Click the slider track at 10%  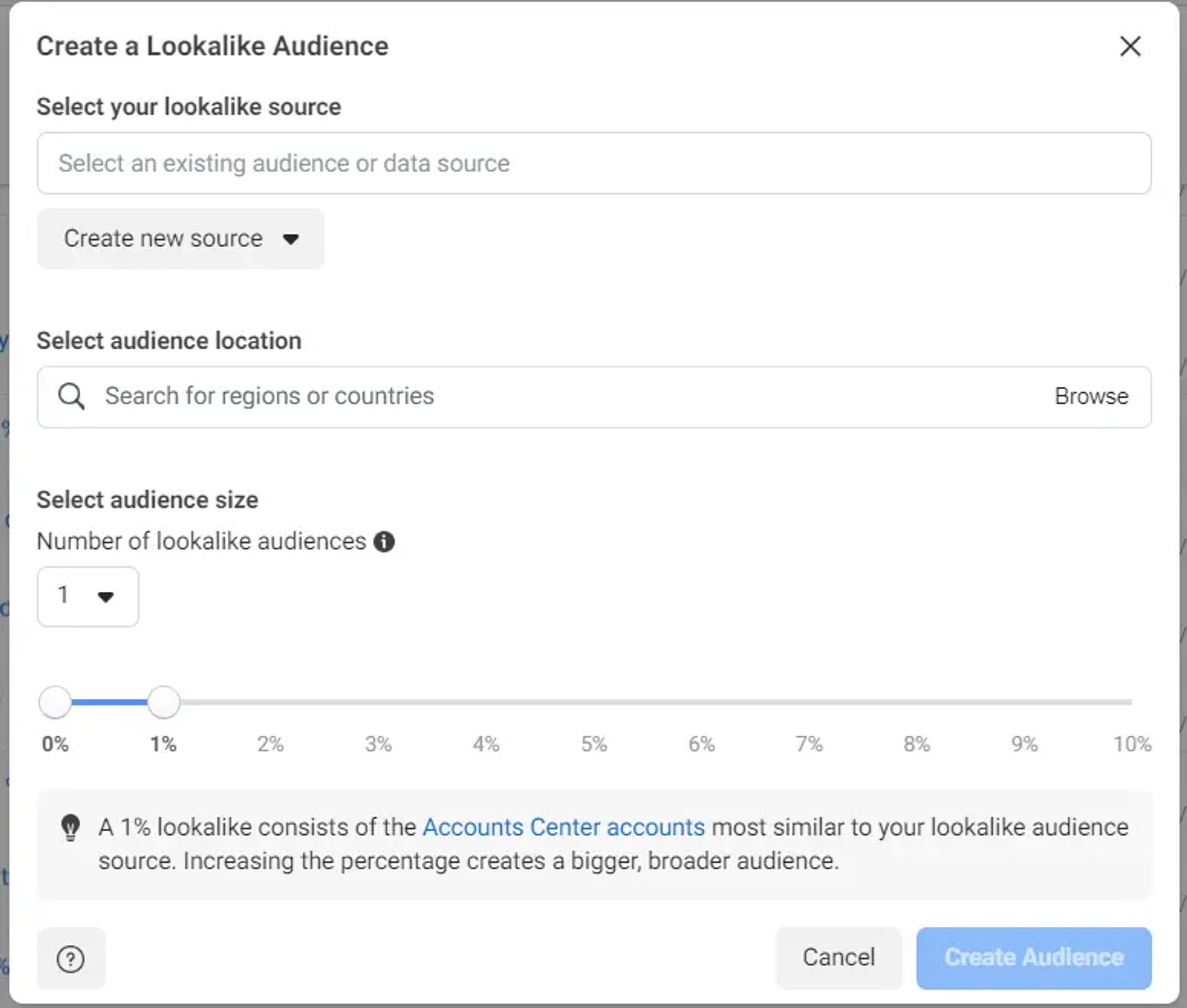pyautogui.click(x=1130, y=702)
